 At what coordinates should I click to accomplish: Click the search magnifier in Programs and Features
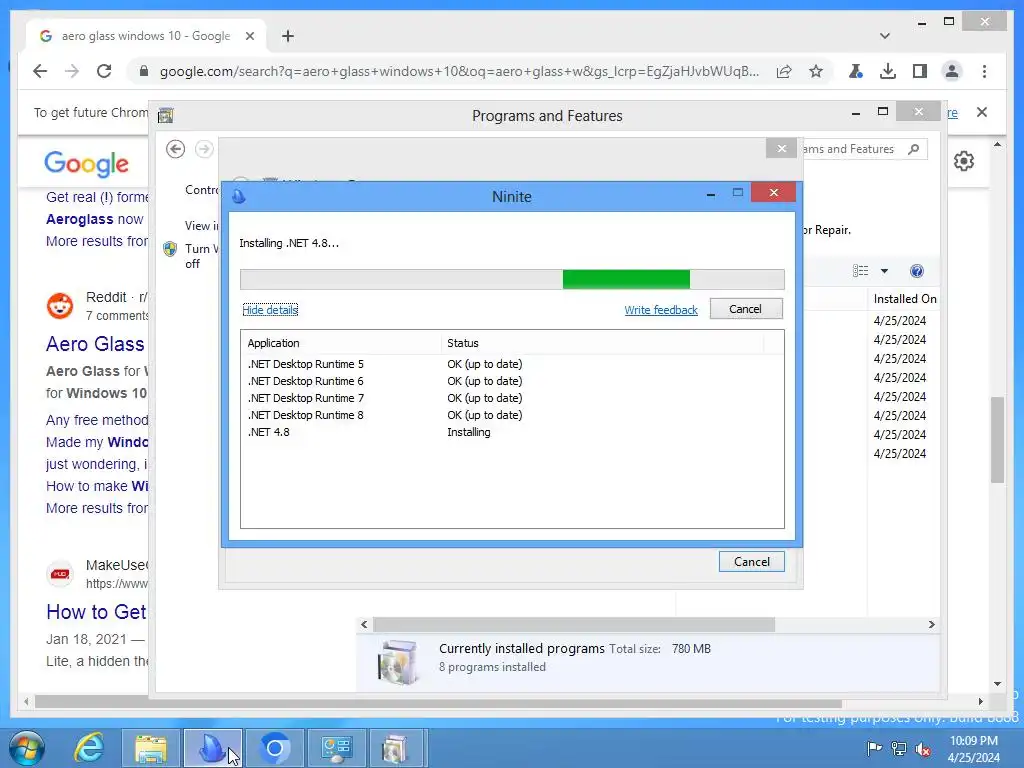point(914,149)
